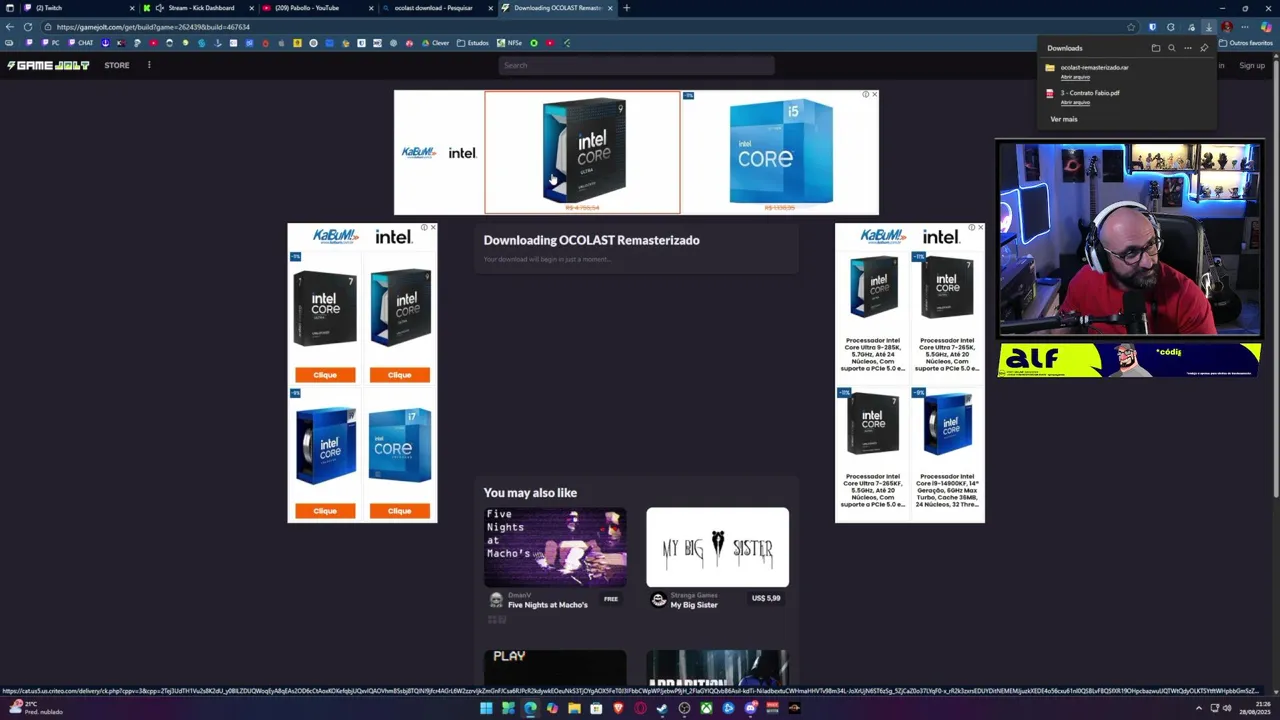Close the top banner ad
Viewport: 1280px width, 720px height.
(x=874, y=95)
